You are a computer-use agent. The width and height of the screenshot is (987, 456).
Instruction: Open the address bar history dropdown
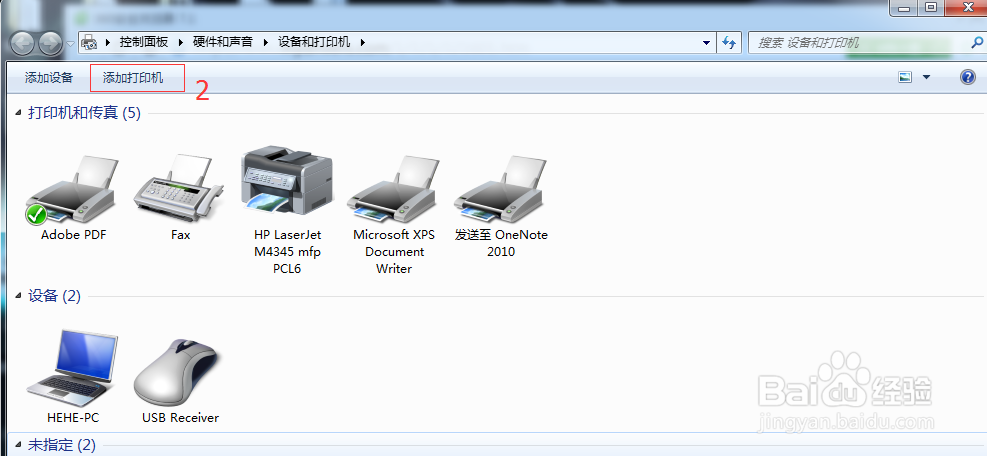[x=706, y=43]
